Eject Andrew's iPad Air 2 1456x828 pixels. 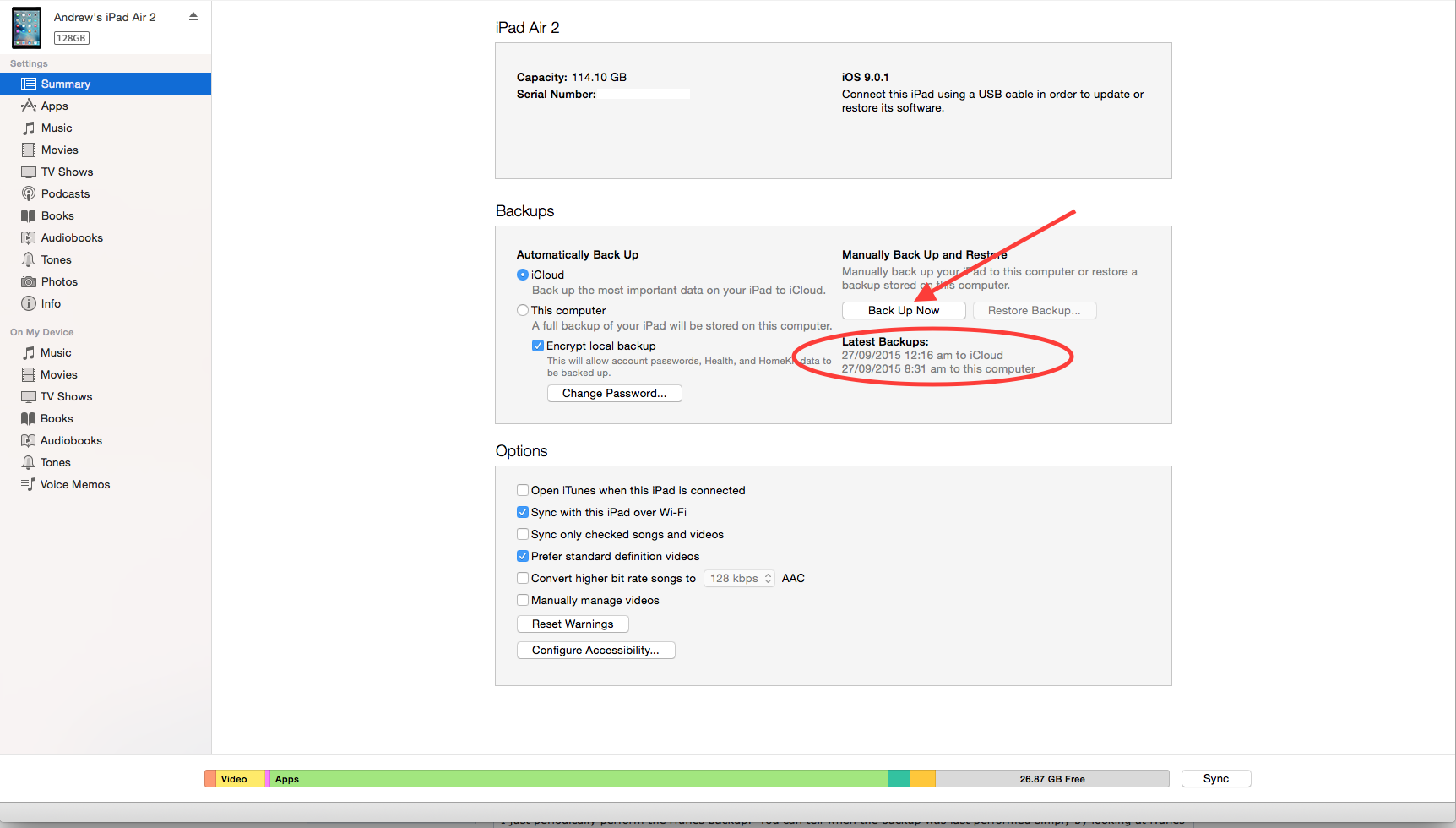(x=193, y=16)
